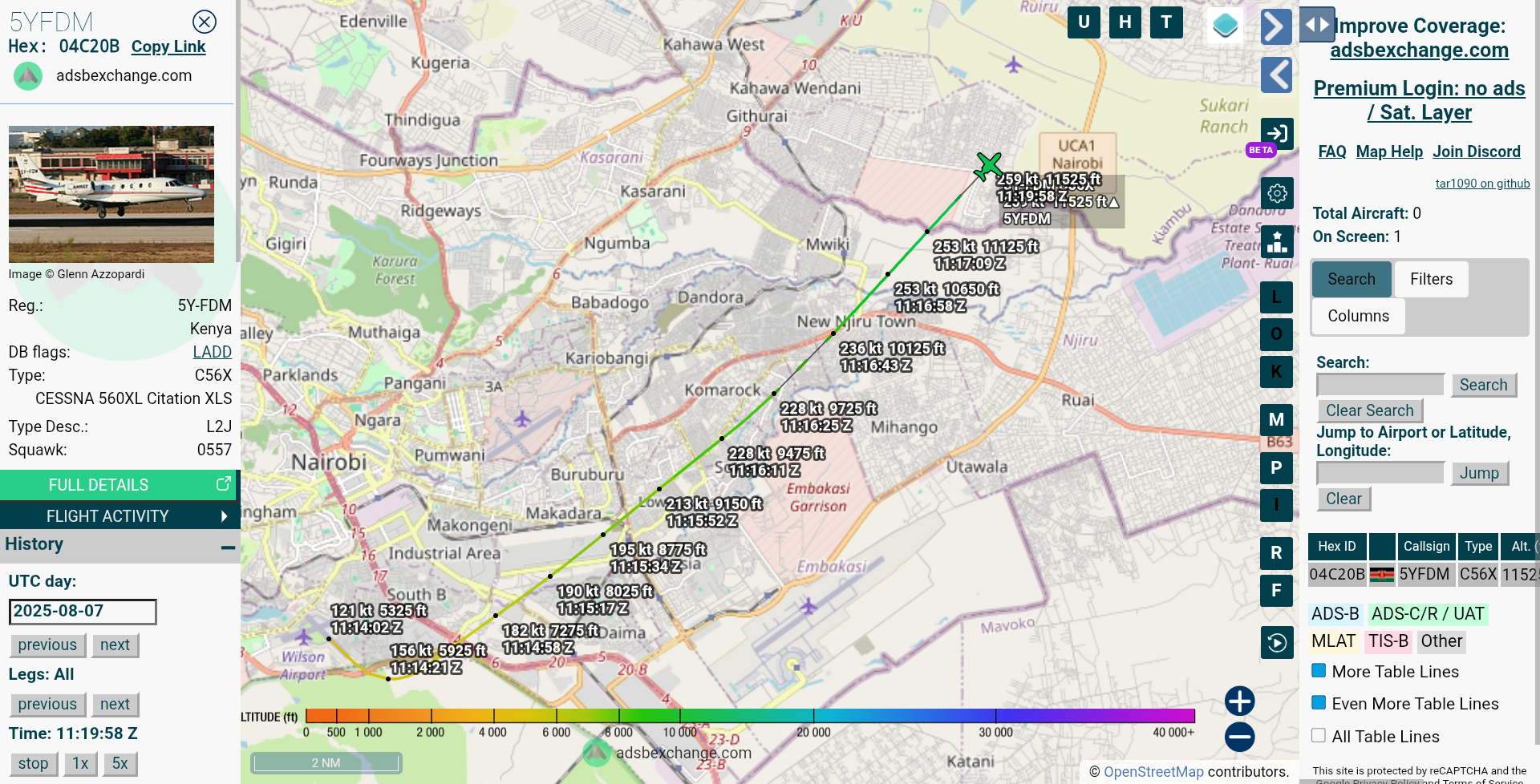
Task: Open the Join Discord link
Action: 1477,152
